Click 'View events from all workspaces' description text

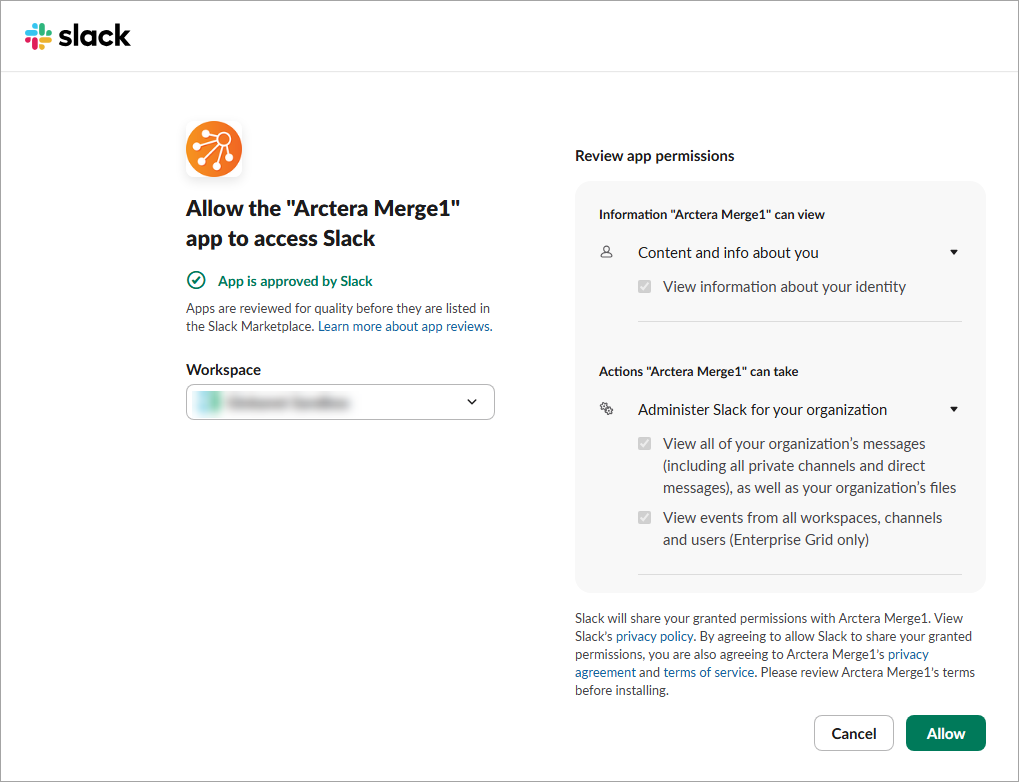(803, 529)
